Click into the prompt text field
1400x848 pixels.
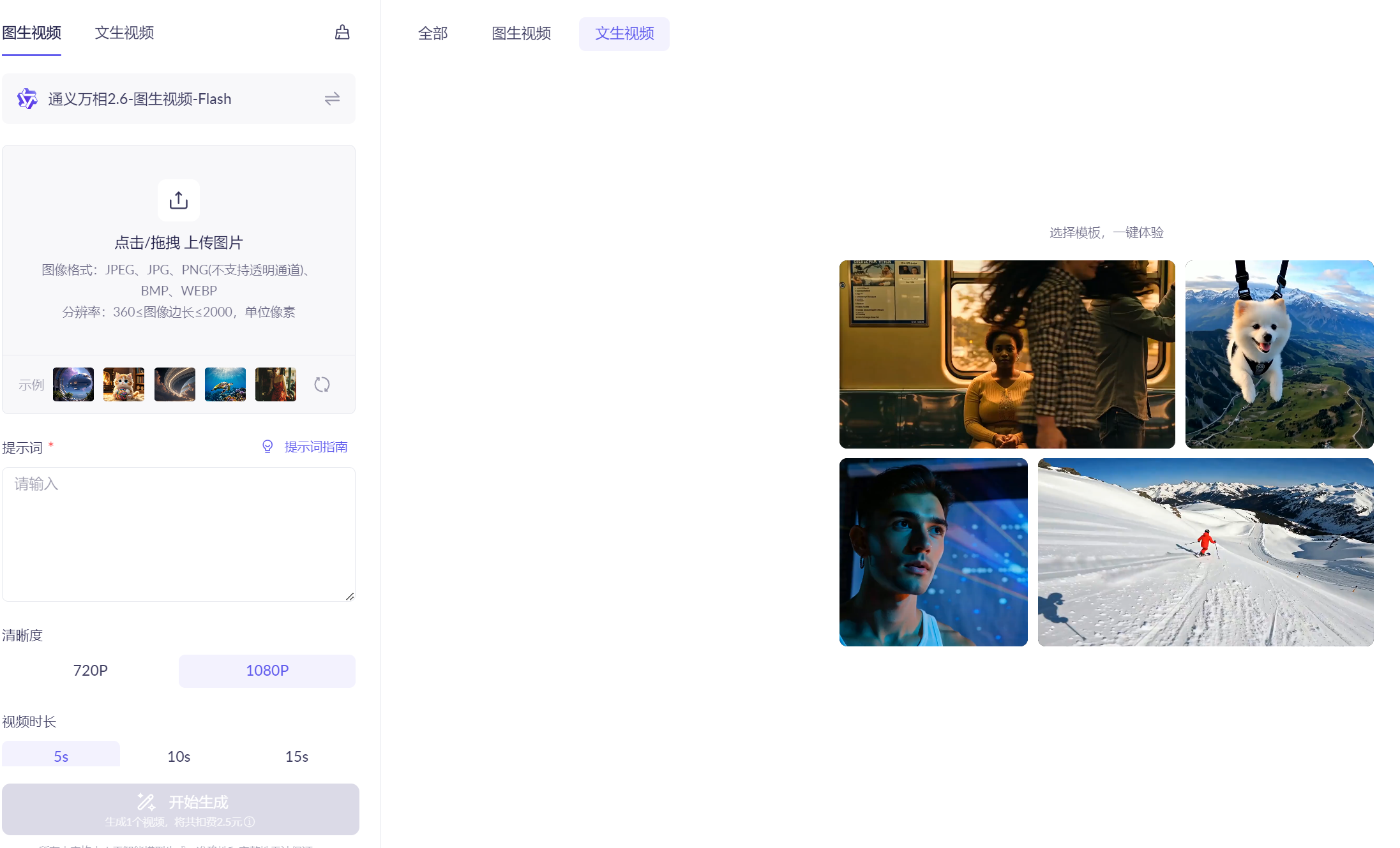tap(179, 534)
